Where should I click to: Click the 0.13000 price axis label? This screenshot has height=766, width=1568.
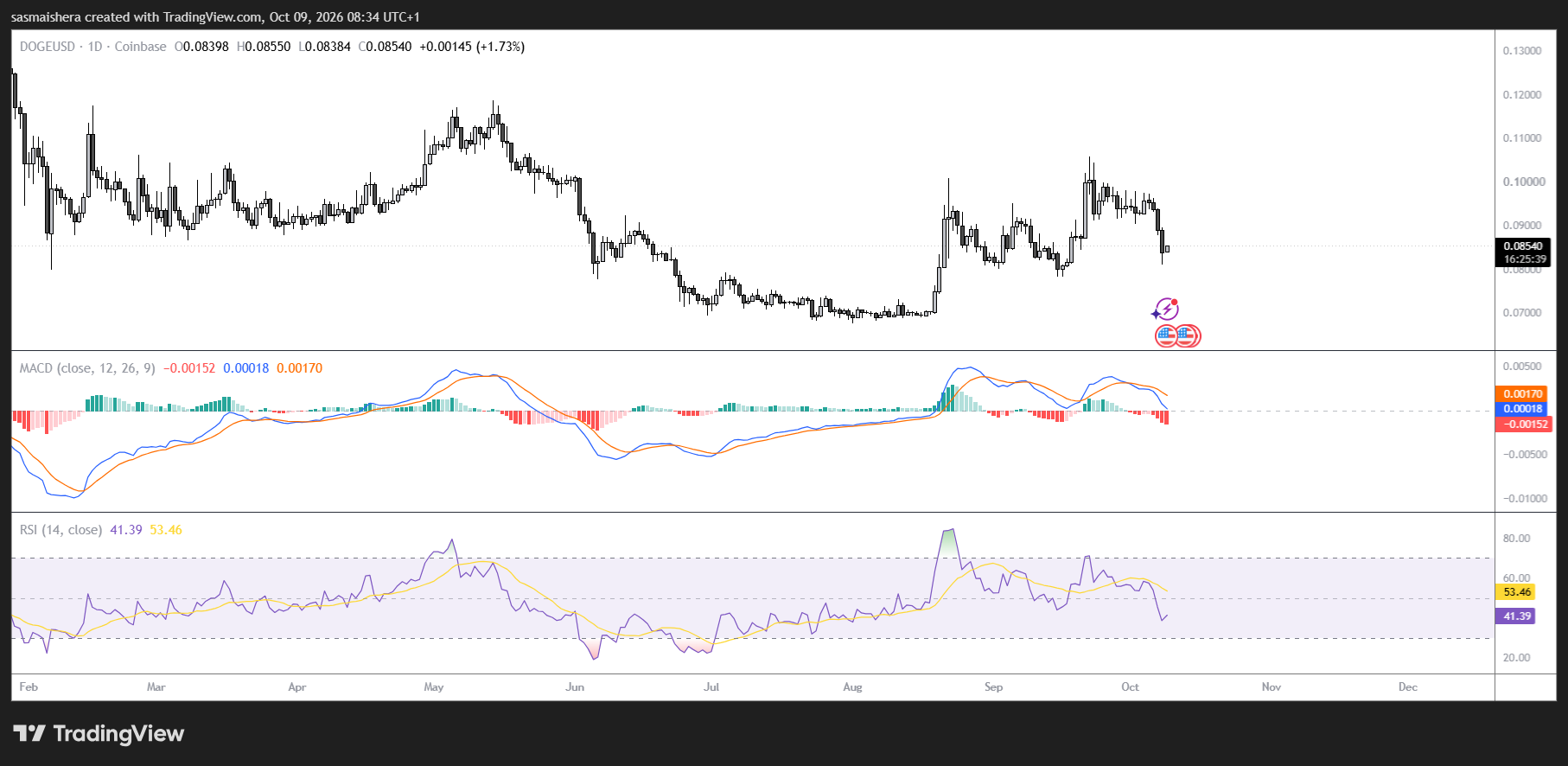[1522, 51]
